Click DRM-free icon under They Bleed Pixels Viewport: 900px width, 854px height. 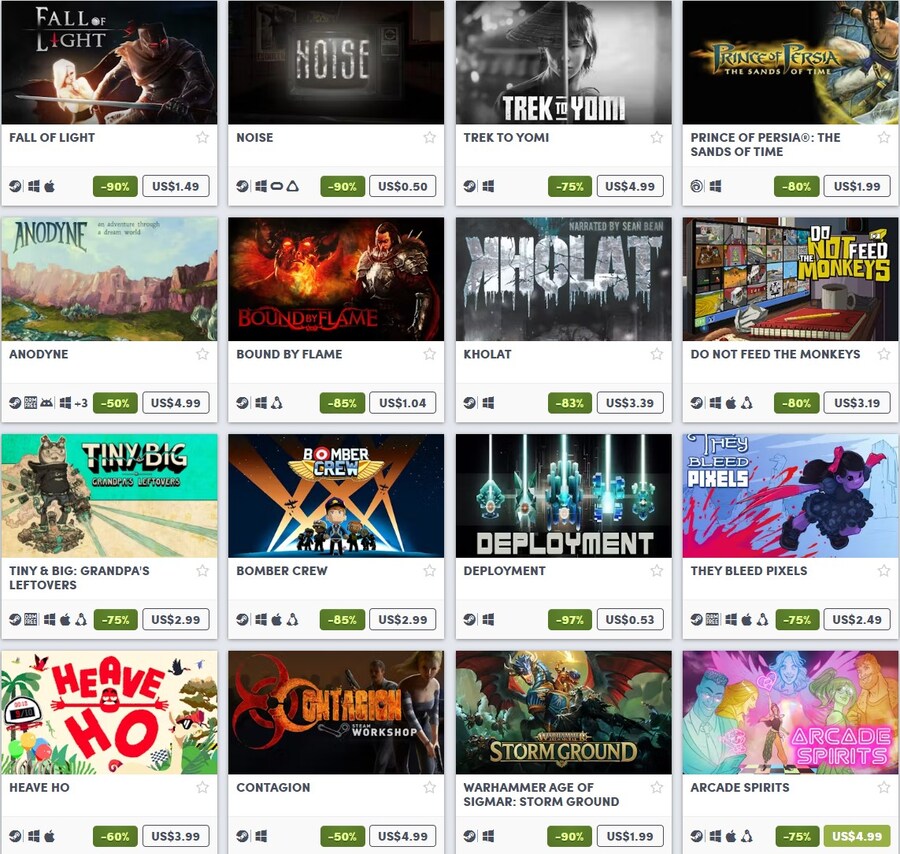[712, 619]
